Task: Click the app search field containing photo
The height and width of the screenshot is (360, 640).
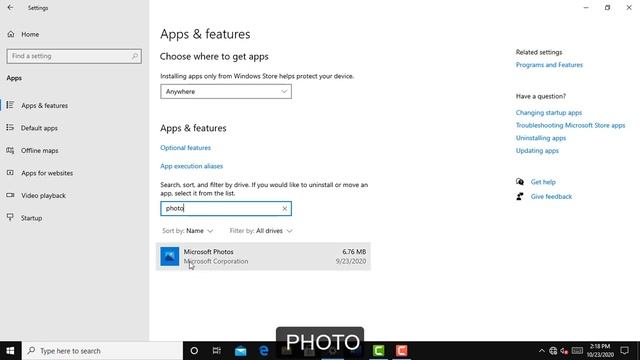Action: pyautogui.click(x=226, y=208)
